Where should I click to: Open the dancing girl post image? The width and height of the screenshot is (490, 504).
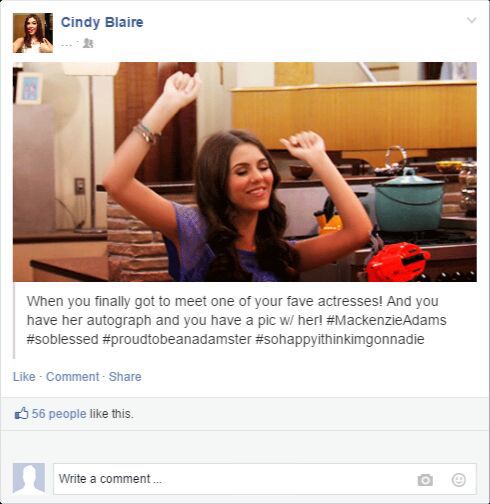pyautogui.click(x=245, y=172)
